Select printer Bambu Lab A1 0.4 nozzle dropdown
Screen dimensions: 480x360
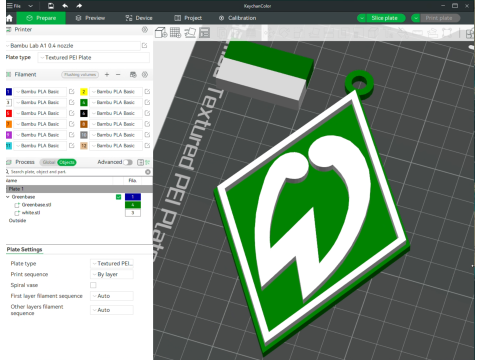[x=73, y=46]
